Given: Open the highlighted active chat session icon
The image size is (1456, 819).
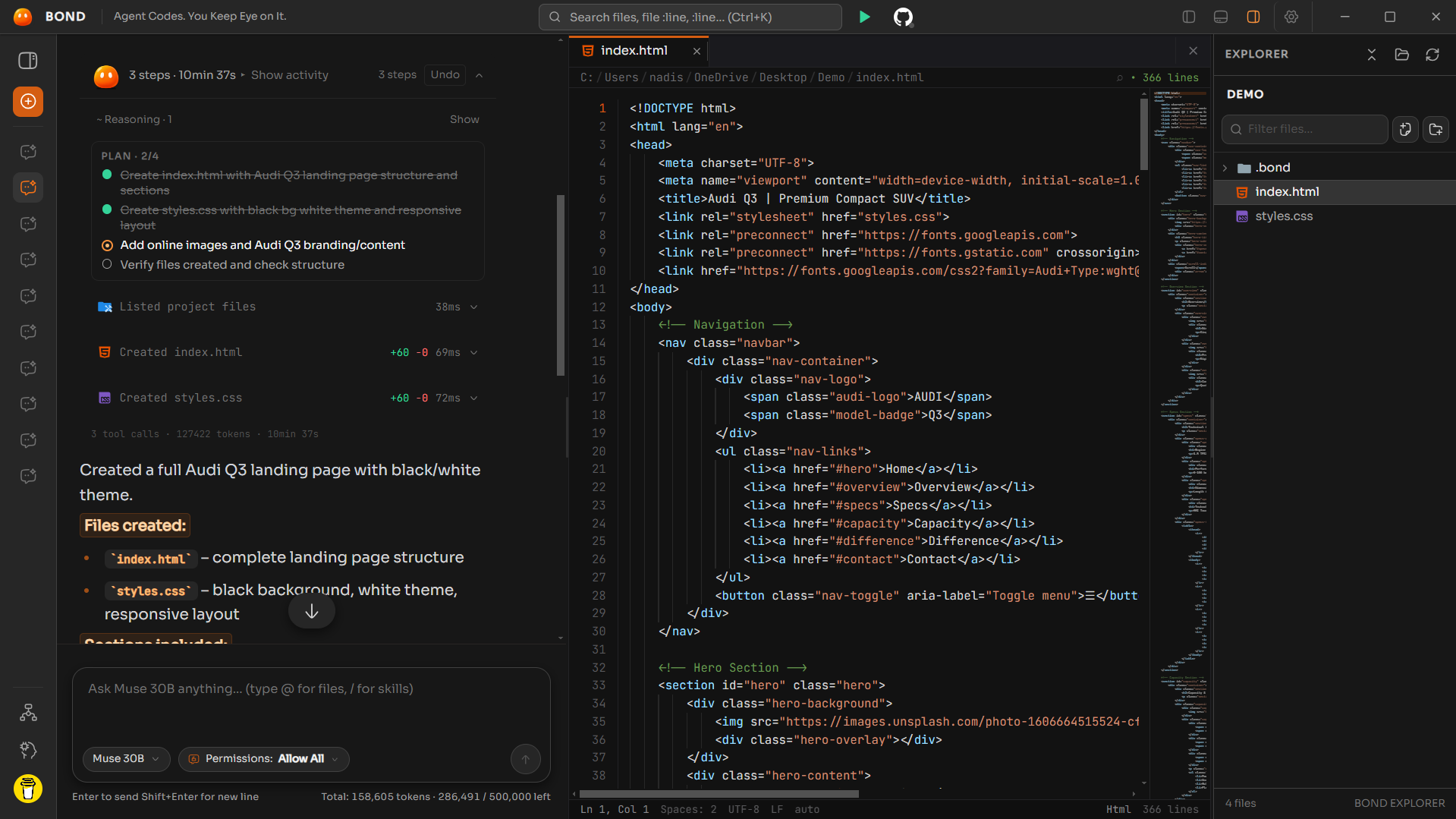Looking at the screenshot, I should 28,187.
